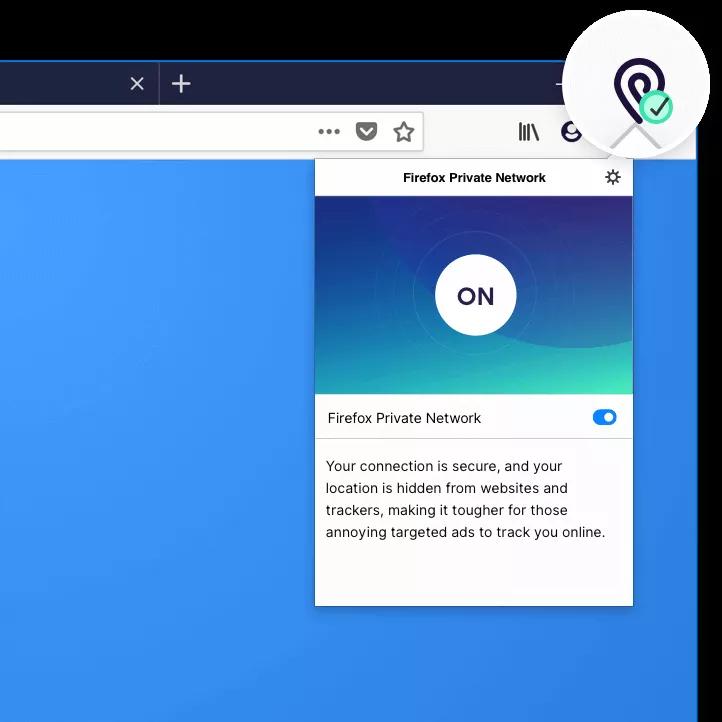Bookmark this page with the star icon
The height and width of the screenshot is (722, 722).
point(404,132)
